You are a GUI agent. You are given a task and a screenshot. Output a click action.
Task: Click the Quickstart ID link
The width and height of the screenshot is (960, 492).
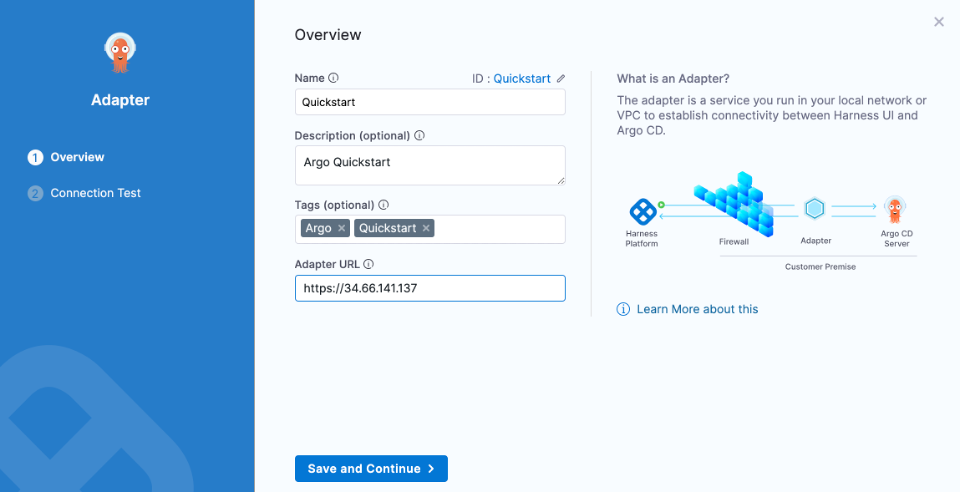click(522, 78)
